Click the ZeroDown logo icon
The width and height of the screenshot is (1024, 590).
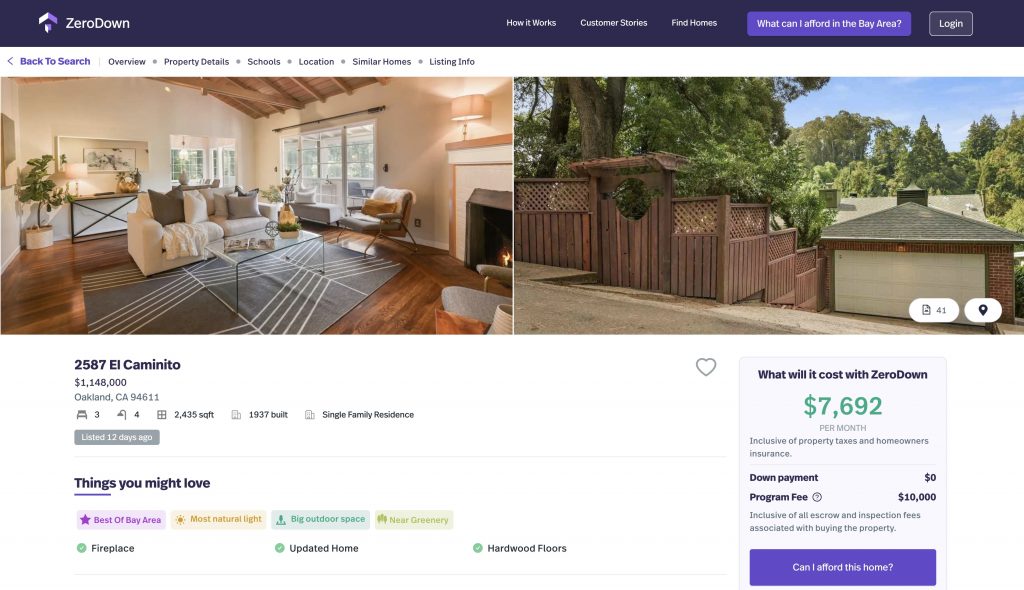[48, 23]
